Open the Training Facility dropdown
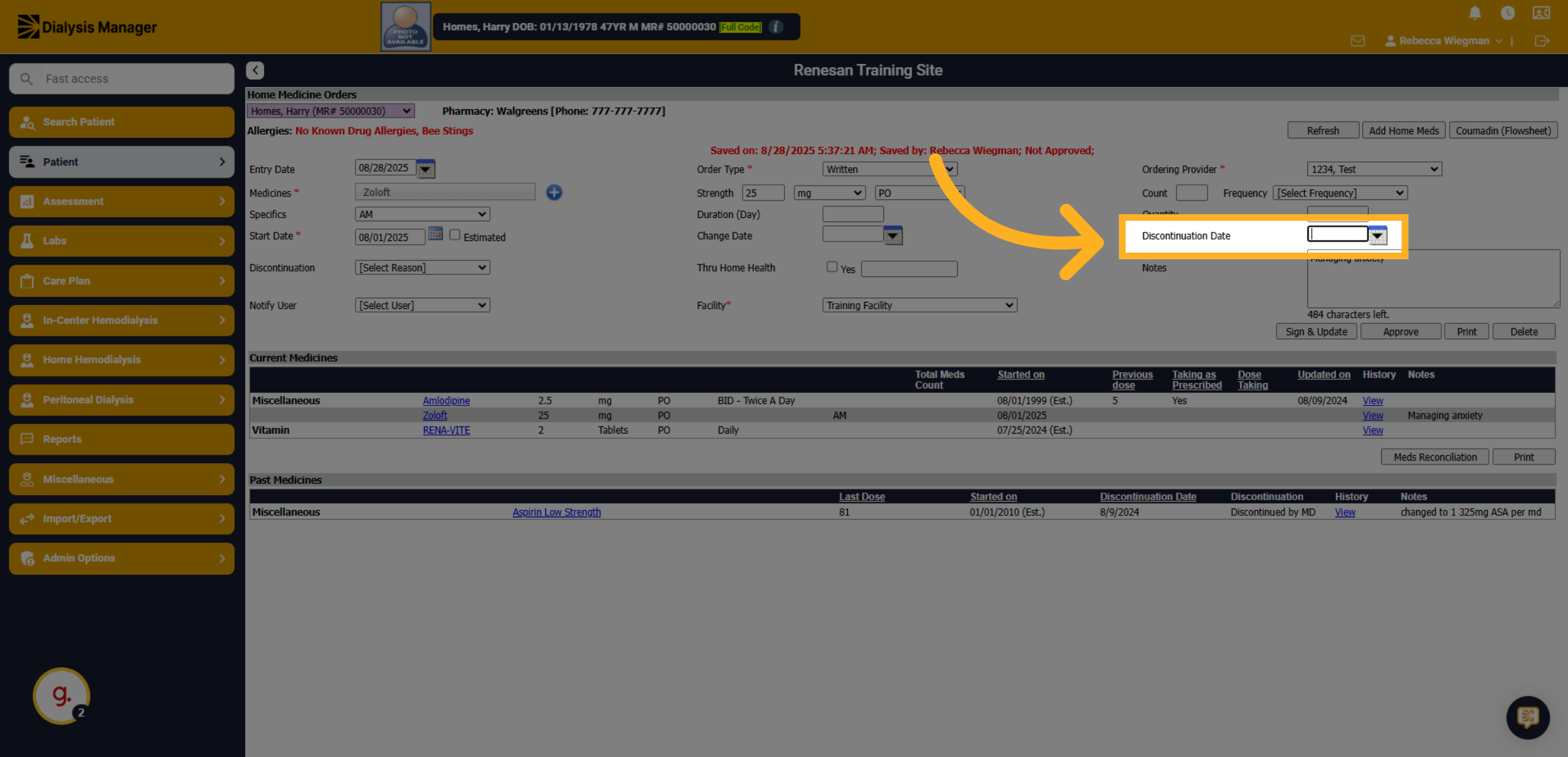This screenshot has height=757, width=1568. [x=920, y=305]
